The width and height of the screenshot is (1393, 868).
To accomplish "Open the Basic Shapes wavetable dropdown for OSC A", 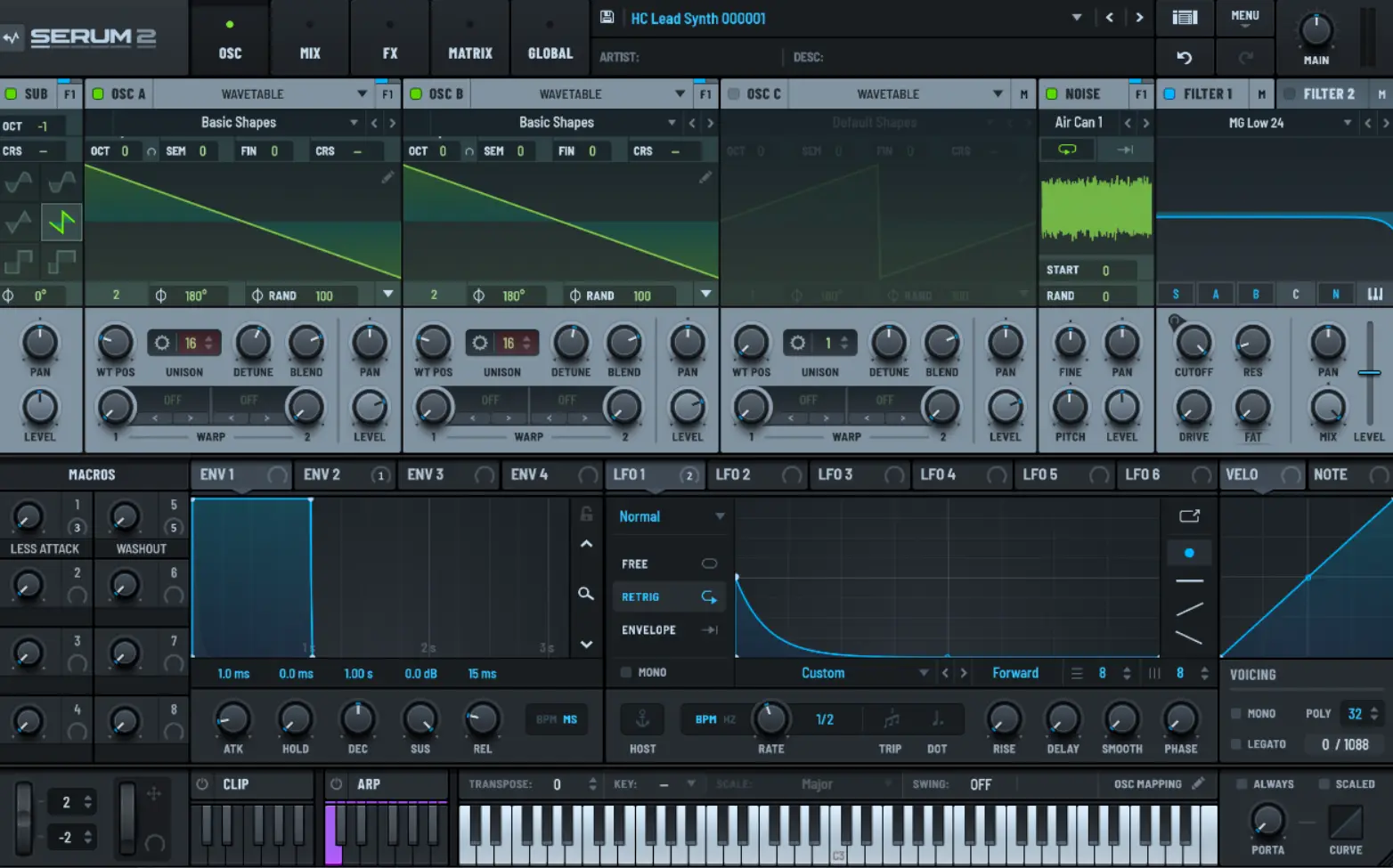I will pyautogui.click(x=239, y=122).
